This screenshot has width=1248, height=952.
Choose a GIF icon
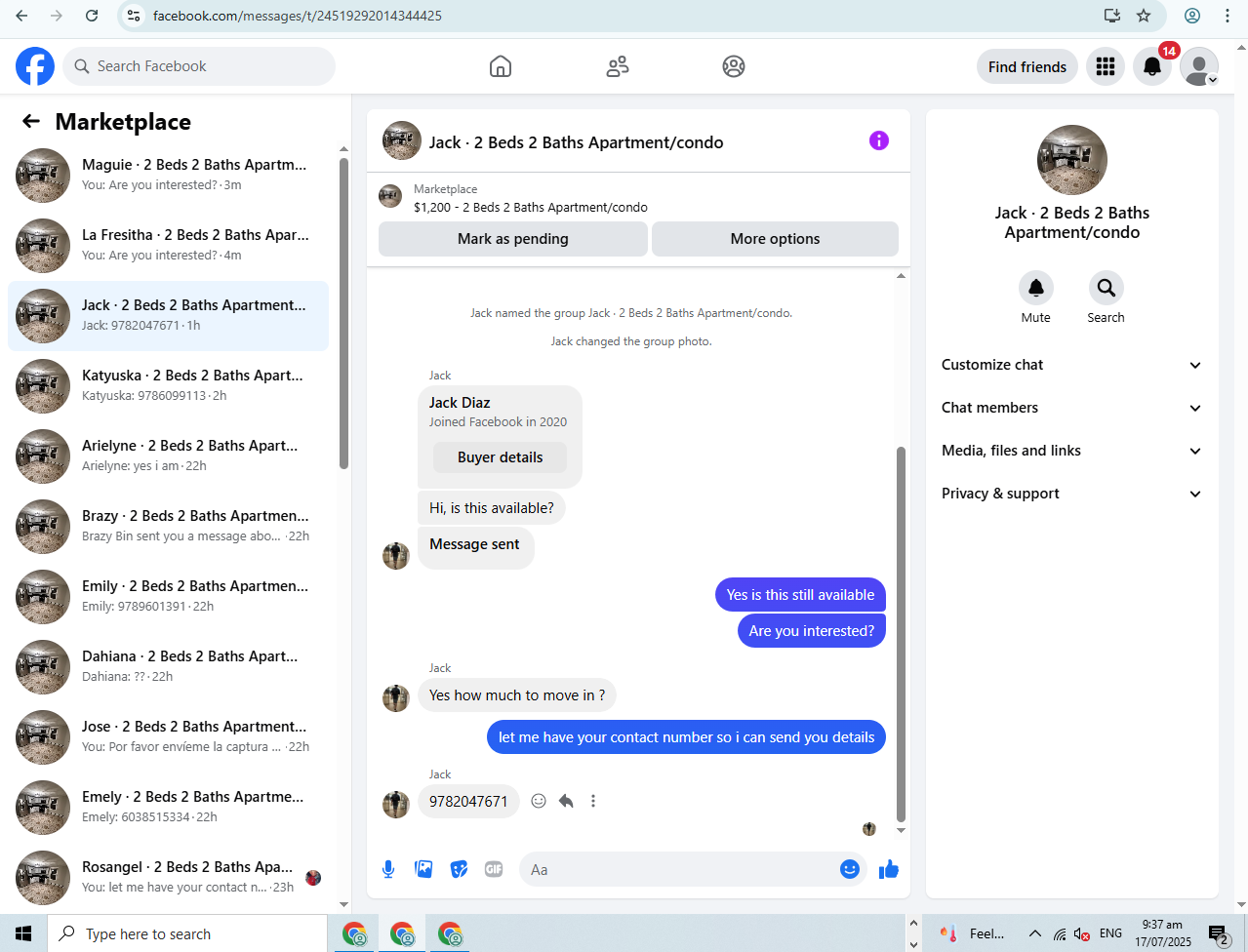point(494,869)
